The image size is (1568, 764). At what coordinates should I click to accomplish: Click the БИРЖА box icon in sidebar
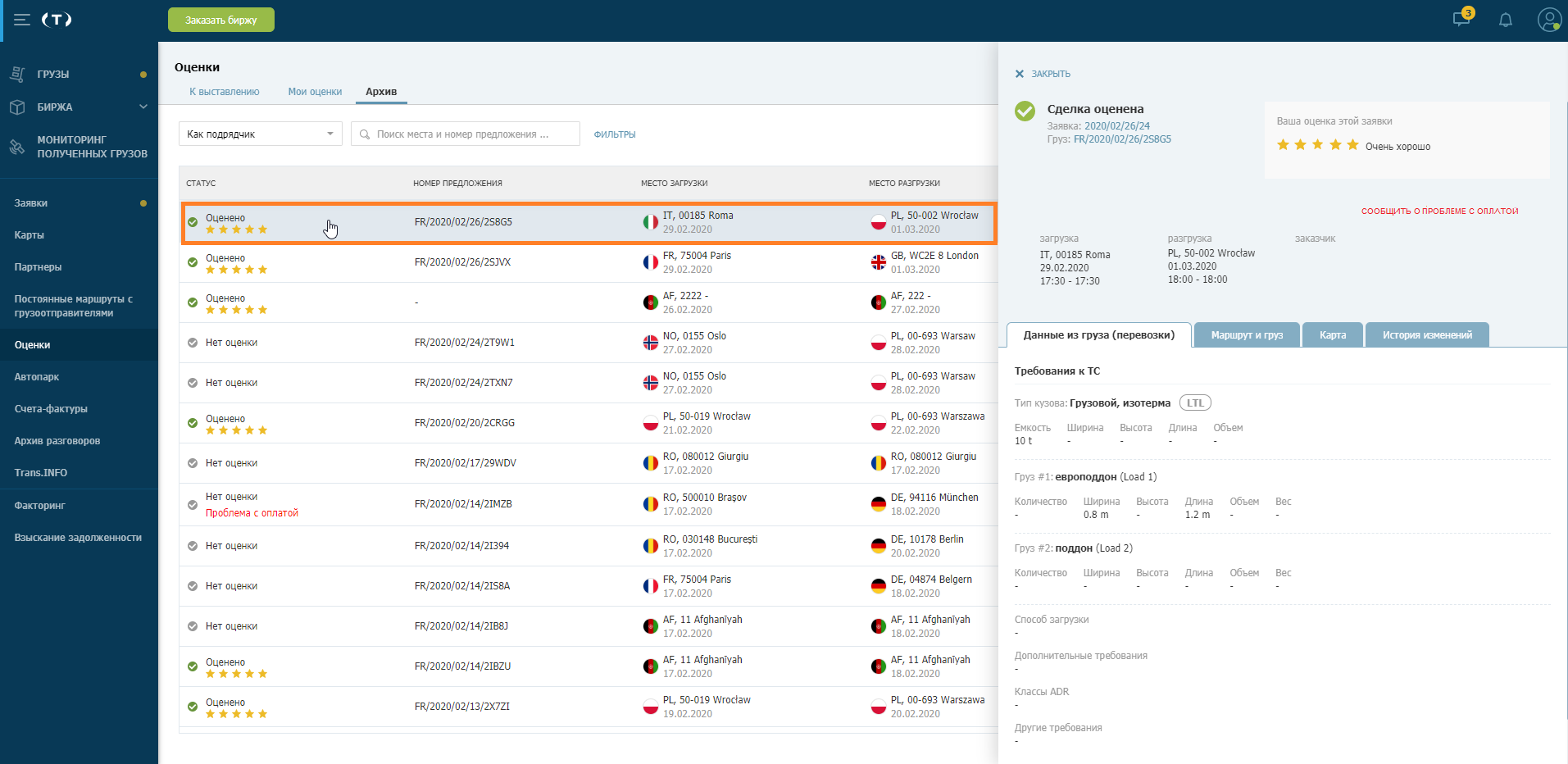pos(17,107)
